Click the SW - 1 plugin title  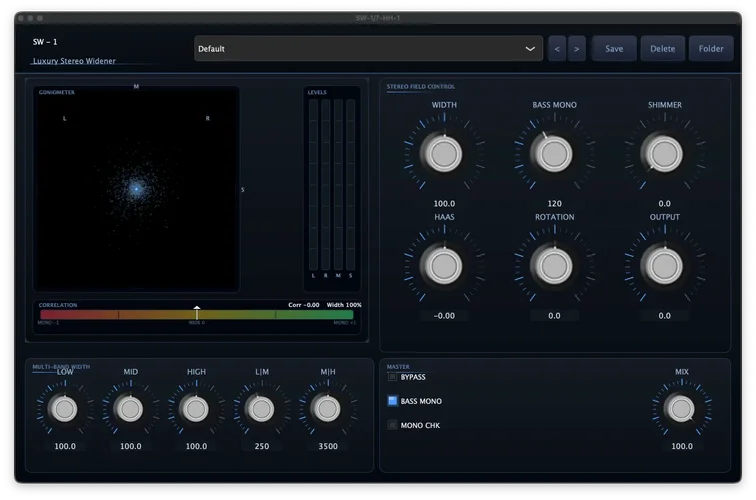45,42
